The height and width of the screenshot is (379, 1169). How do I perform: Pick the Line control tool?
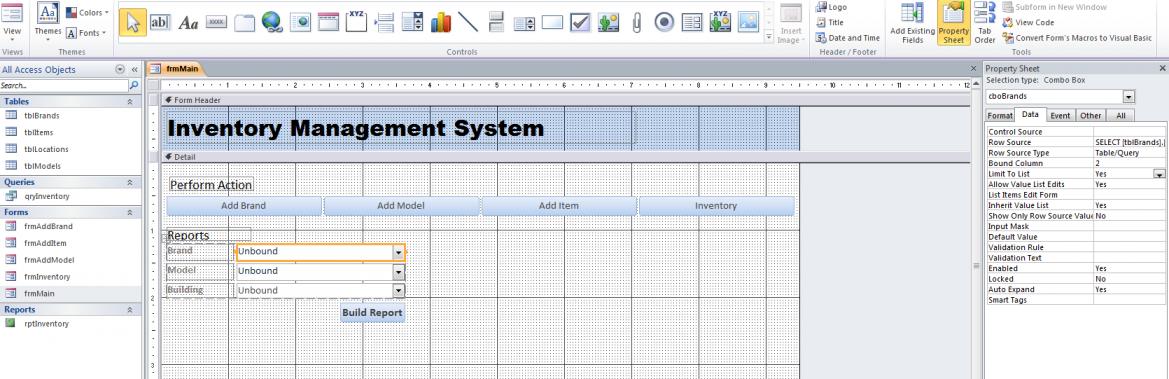tap(468, 22)
